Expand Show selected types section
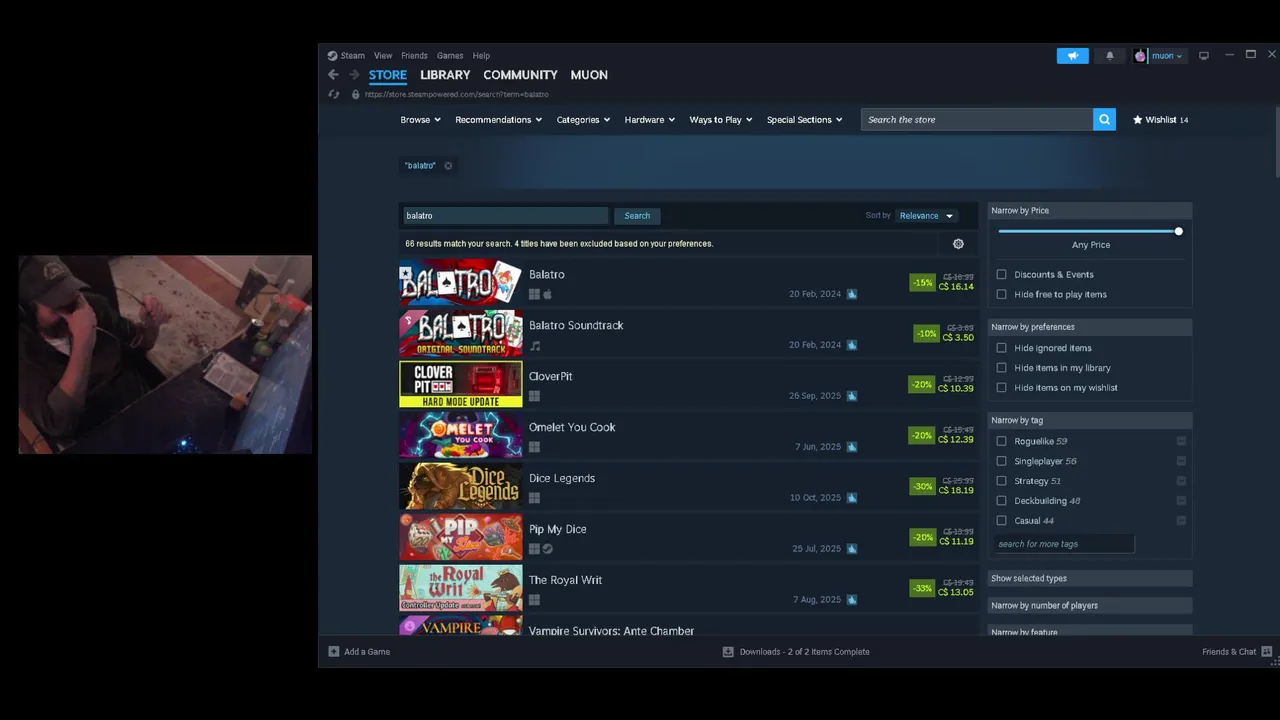The image size is (1280, 720). pos(1090,579)
